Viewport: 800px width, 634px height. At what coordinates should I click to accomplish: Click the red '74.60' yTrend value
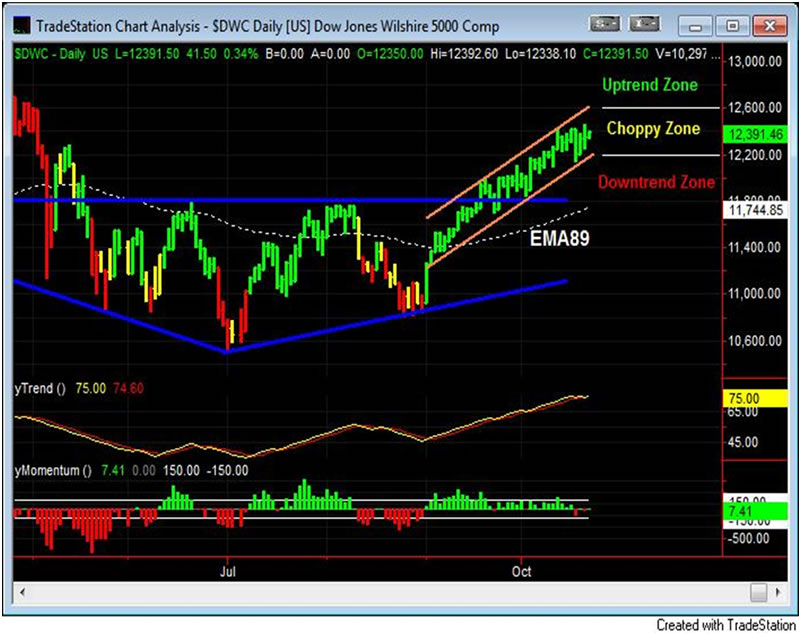click(x=128, y=389)
